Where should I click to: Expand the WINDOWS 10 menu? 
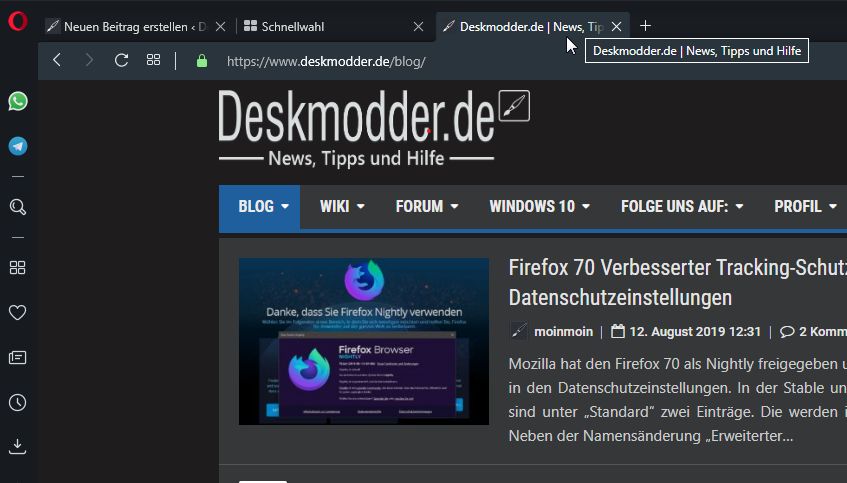click(x=540, y=206)
